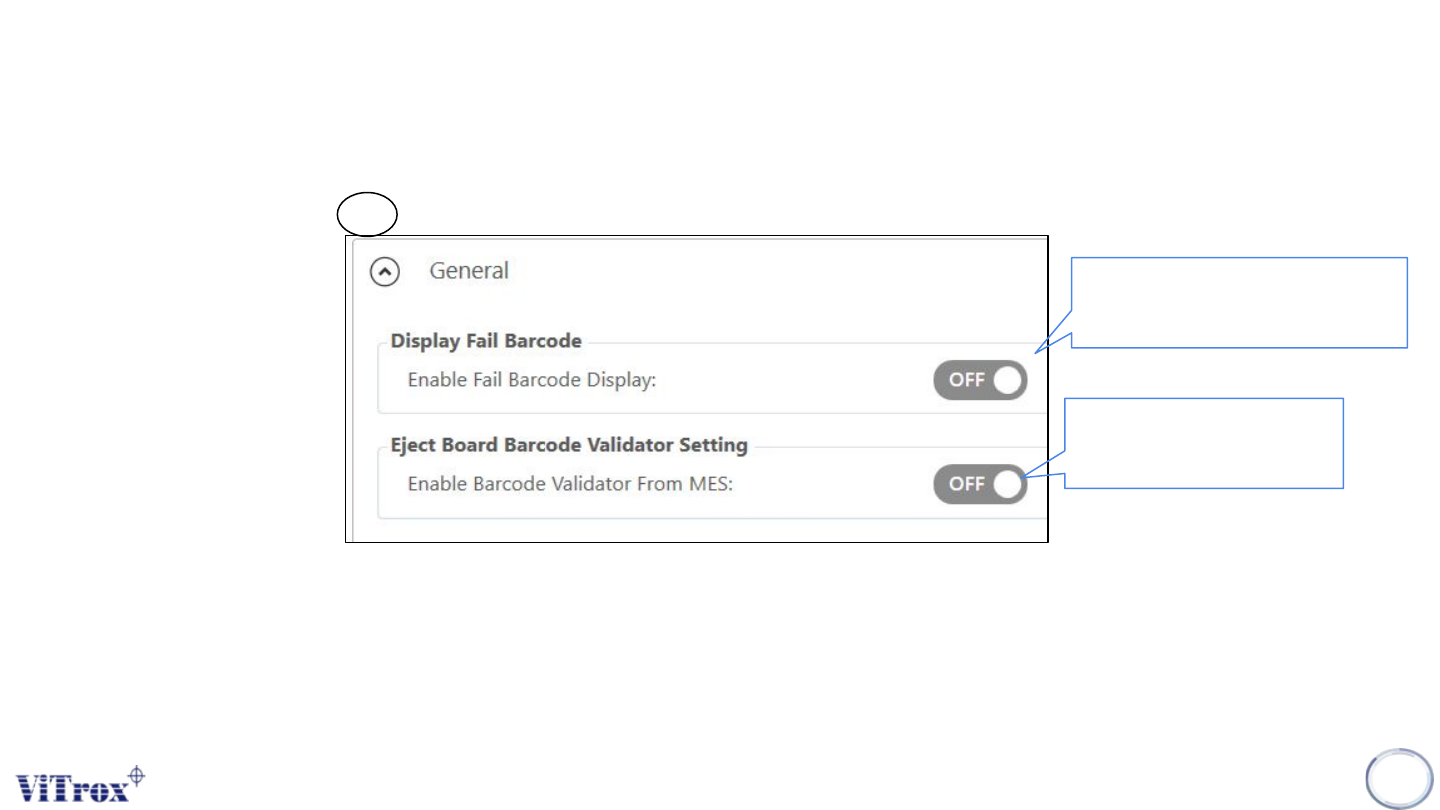The width and height of the screenshot is (1440, 810).
Task: Click the Enable Fail Barcode Display label
Action: coord(531,381)
